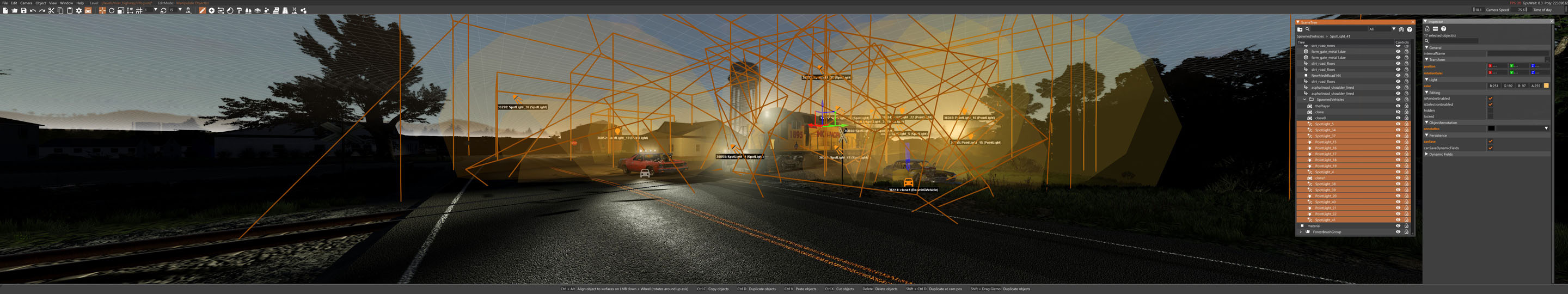Lock the Inspector panel icon
Screen dimensions: 1568x294
coord(1428,29)
